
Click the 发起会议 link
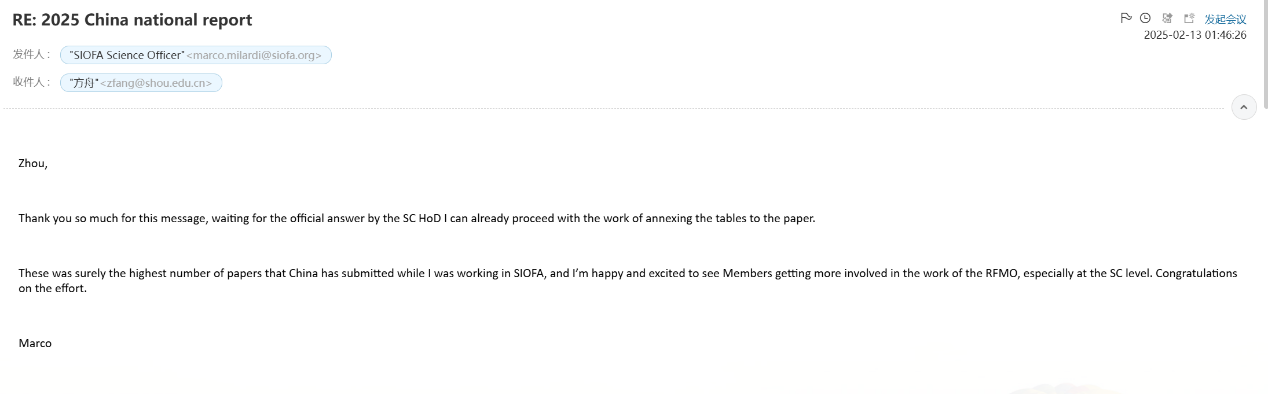(x=1225, y=19)
